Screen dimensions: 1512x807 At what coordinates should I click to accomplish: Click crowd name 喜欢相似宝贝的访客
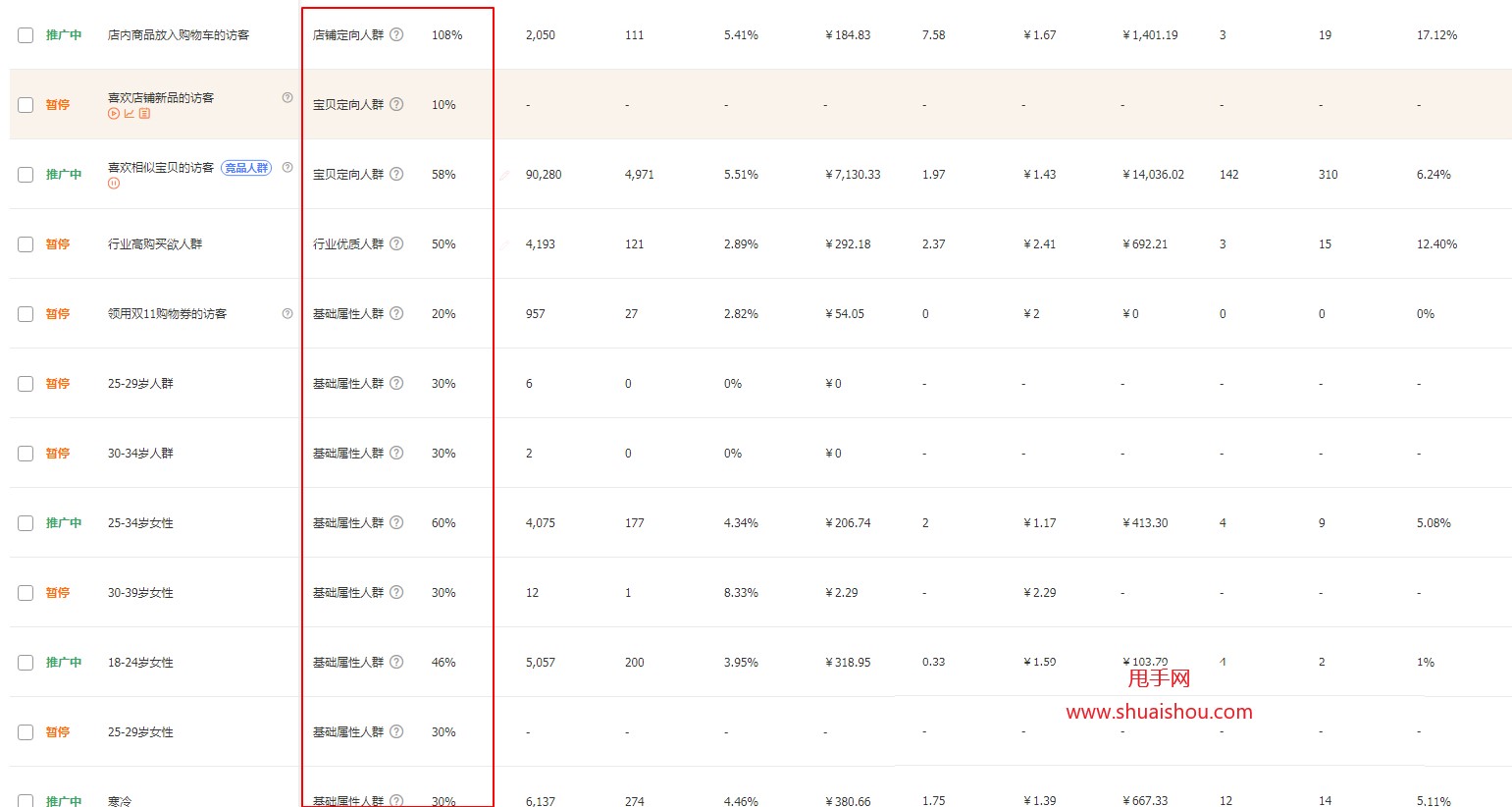coord(161,168)
